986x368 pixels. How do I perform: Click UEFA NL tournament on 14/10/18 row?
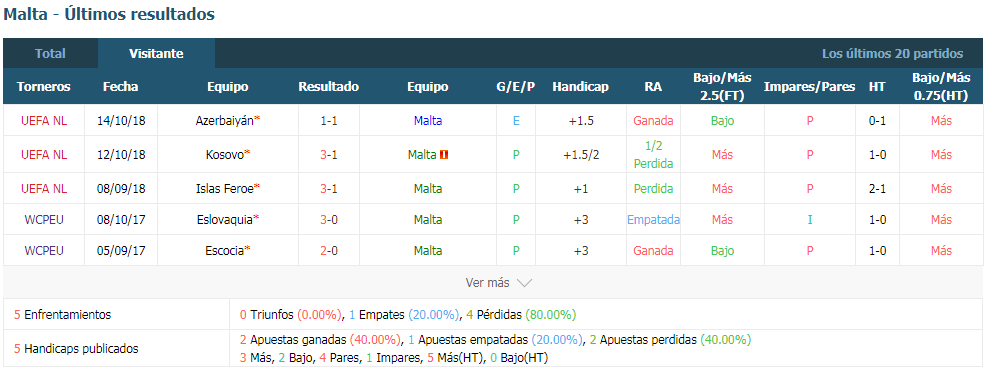tap(43, 121)
